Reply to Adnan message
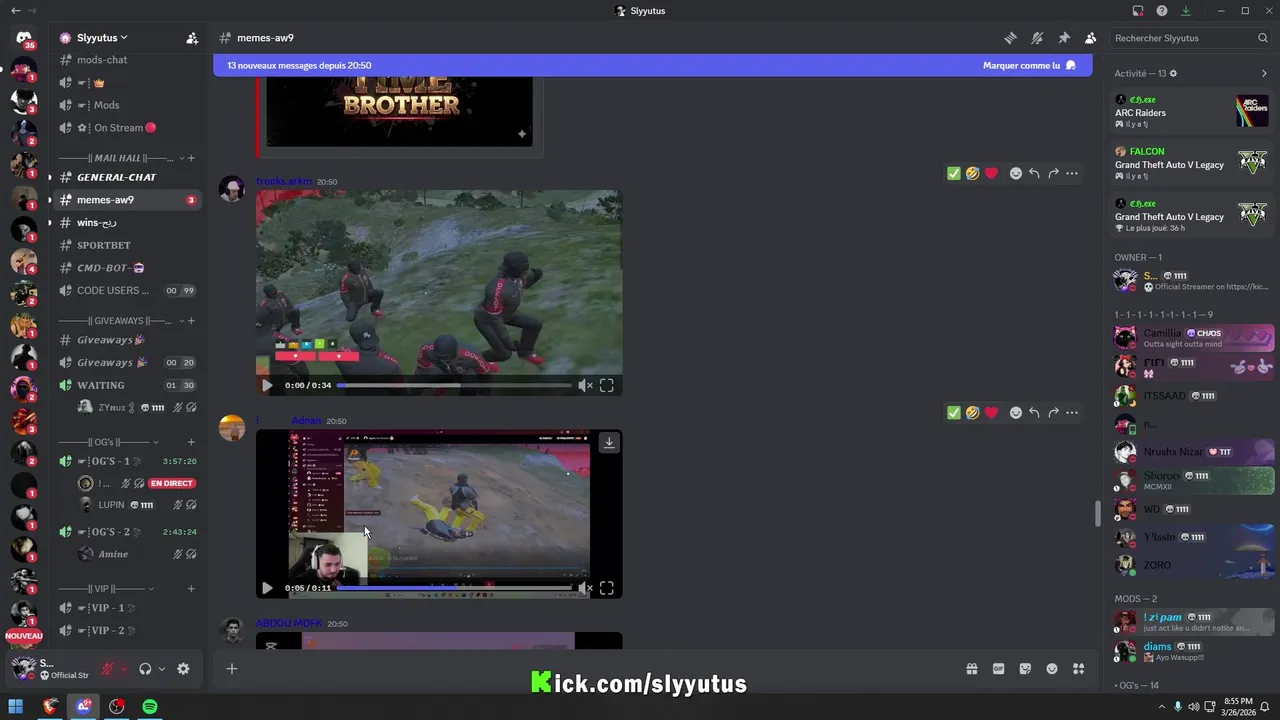The height and width of the screenshot is (720, 1280). click(1034, 412)
